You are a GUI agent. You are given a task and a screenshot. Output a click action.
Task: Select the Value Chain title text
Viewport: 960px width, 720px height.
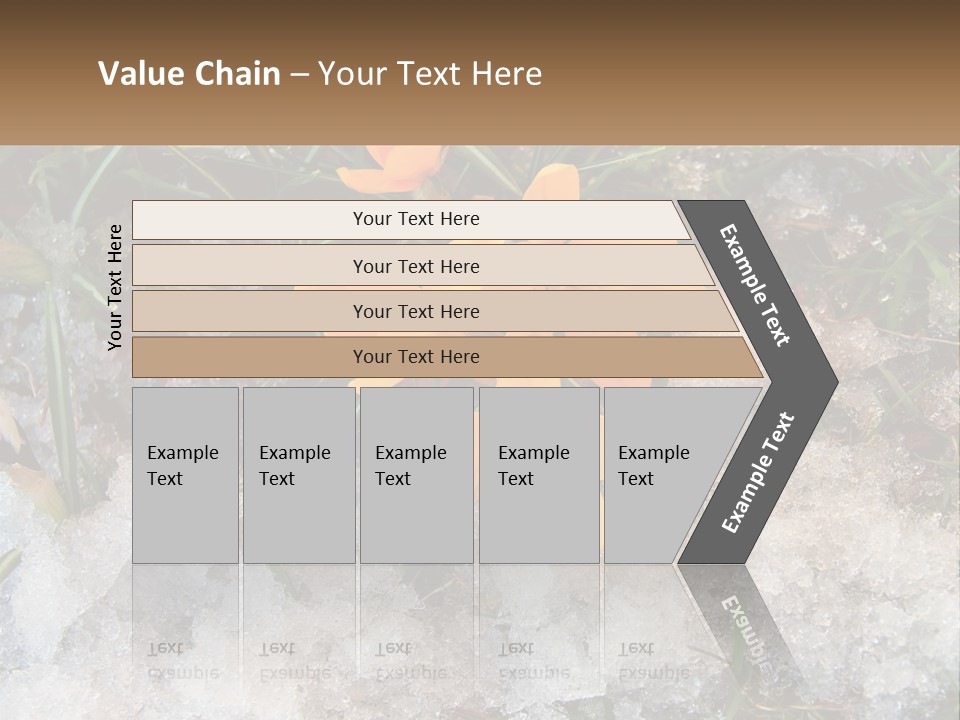pyautogui.click(x=320, y=73)
